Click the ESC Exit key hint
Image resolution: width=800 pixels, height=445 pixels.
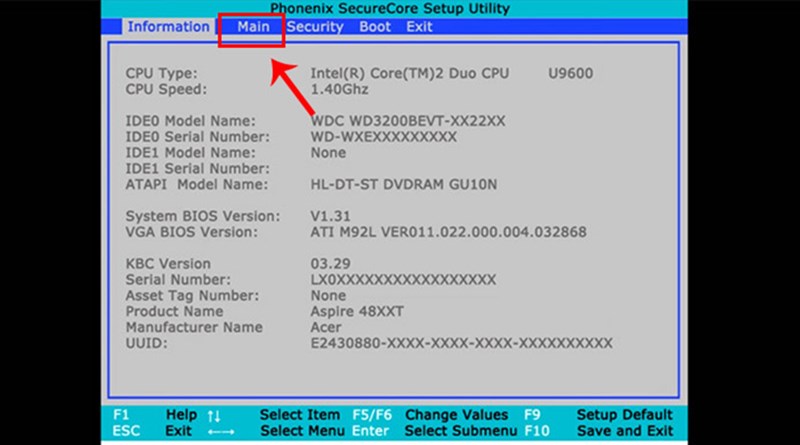152,431
